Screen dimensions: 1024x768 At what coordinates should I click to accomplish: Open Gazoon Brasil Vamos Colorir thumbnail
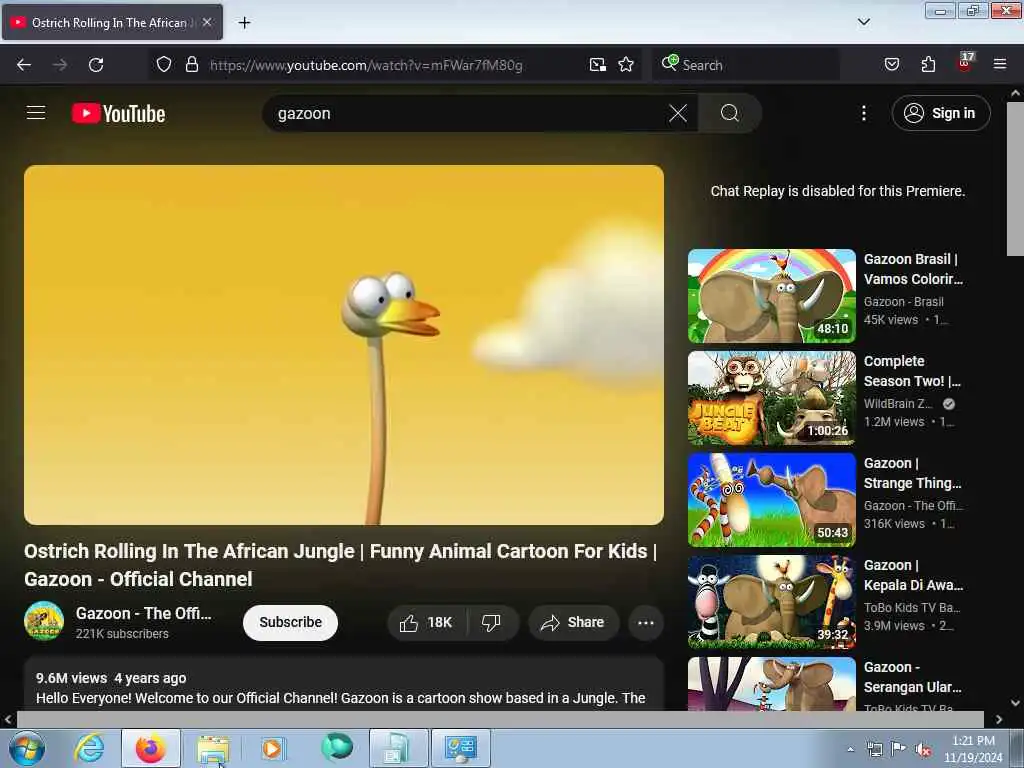point(771,296)
